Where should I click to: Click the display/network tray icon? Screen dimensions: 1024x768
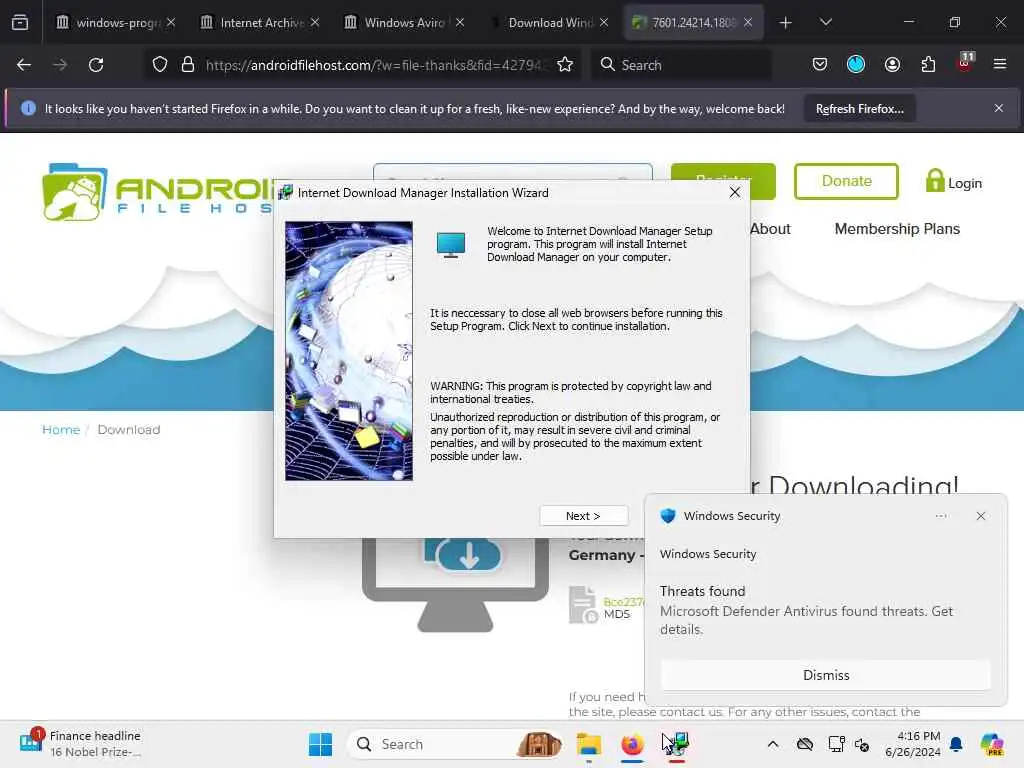point(835,744)
